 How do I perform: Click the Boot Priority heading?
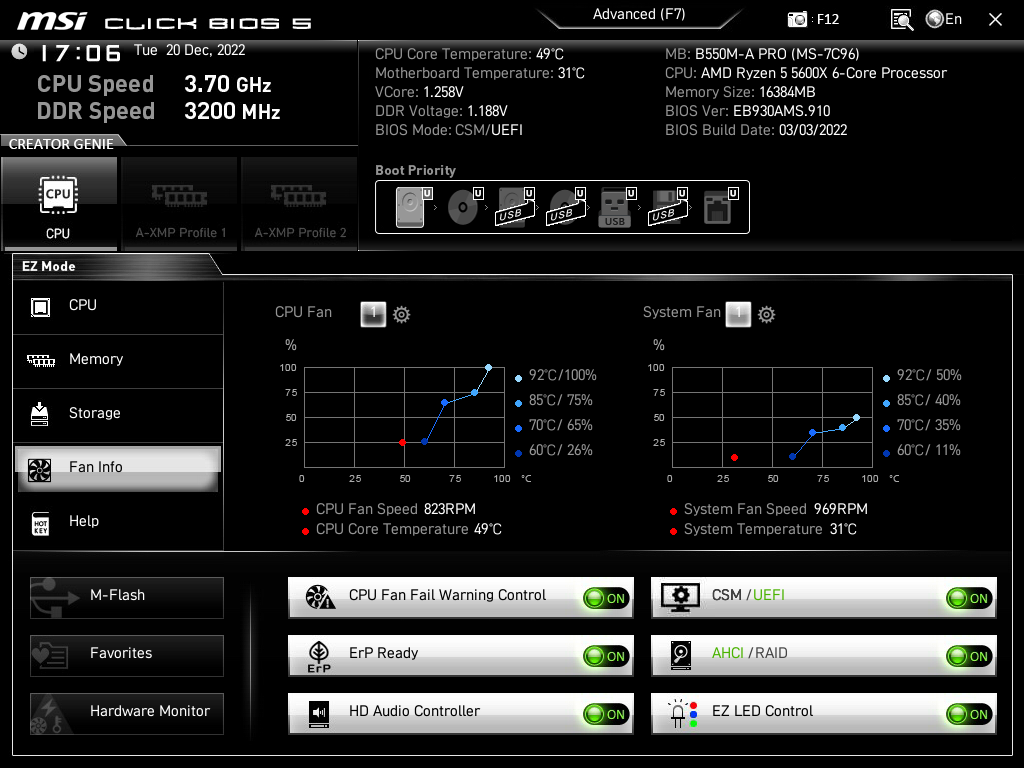[x=415, y=170]
